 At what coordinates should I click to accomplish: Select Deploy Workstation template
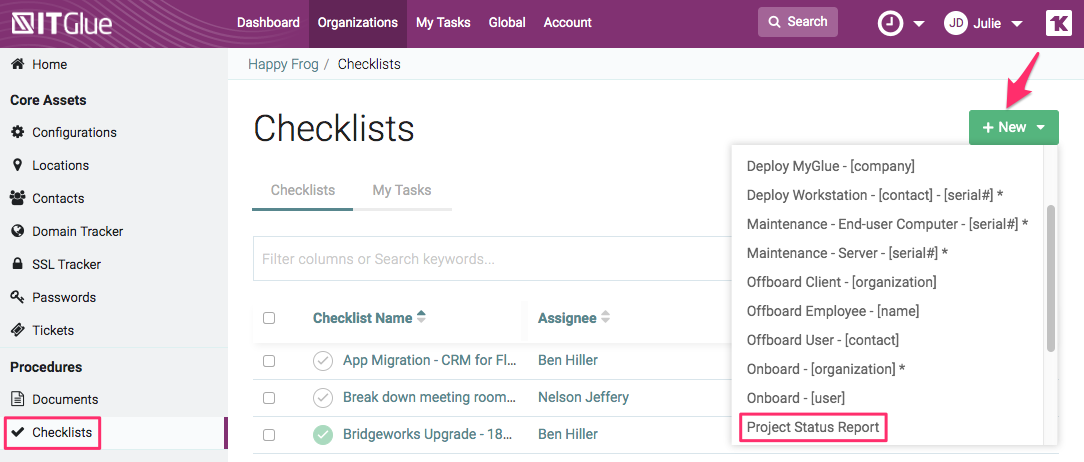[875, 195]
